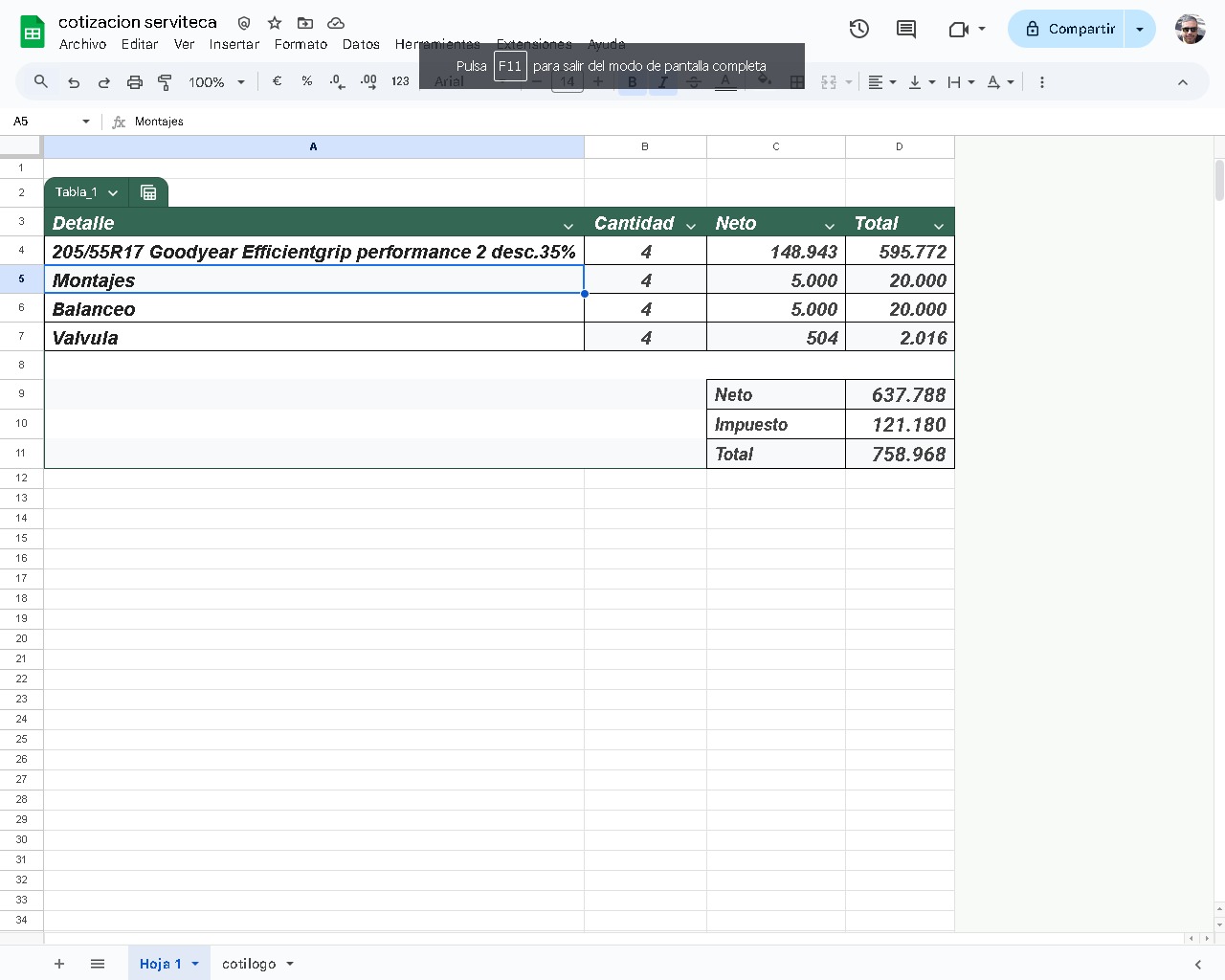This screenshot has height=980, width=1225.
Task: Open the Neto column header dropdown
Action: [x=830, y=226]
